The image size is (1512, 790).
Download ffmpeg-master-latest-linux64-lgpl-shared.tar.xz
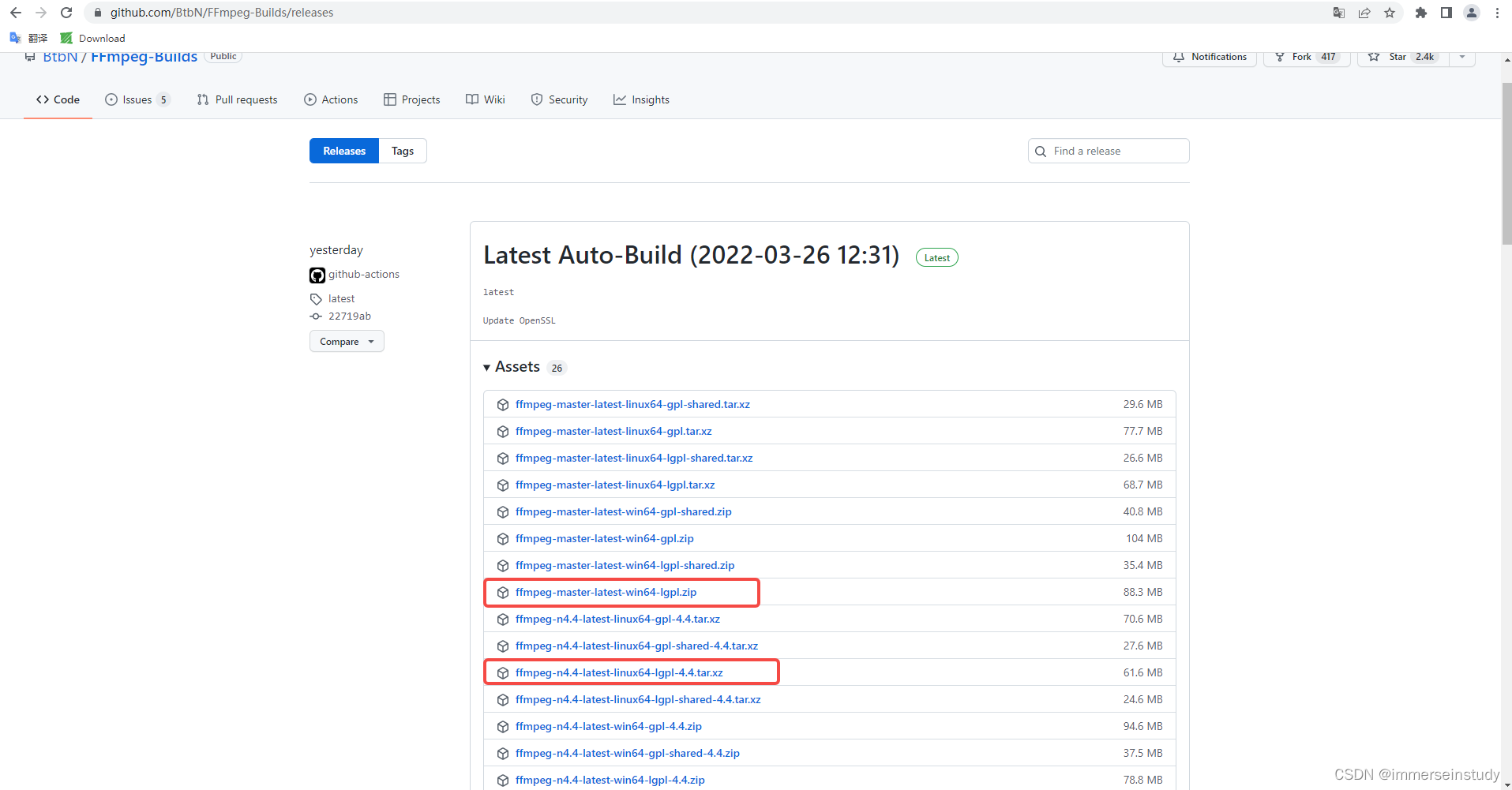[634, 458]
